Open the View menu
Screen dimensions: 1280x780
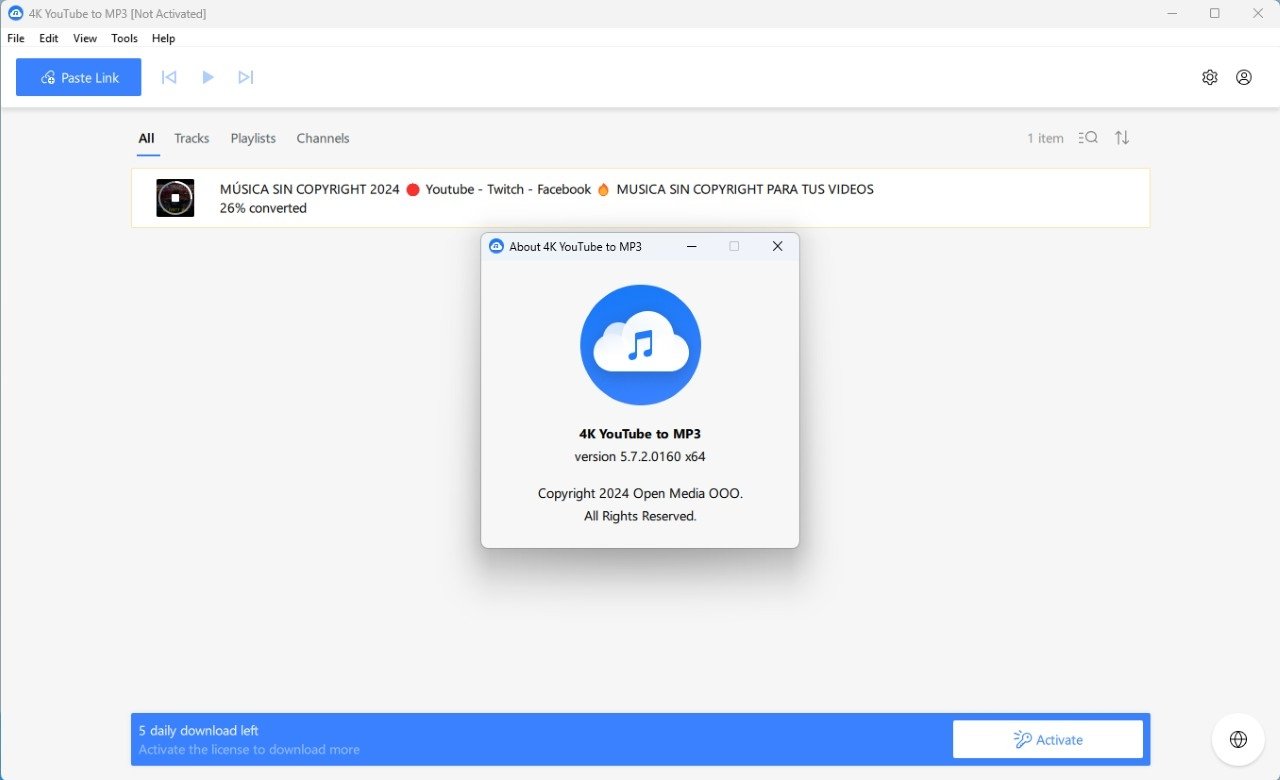[85, 38]
